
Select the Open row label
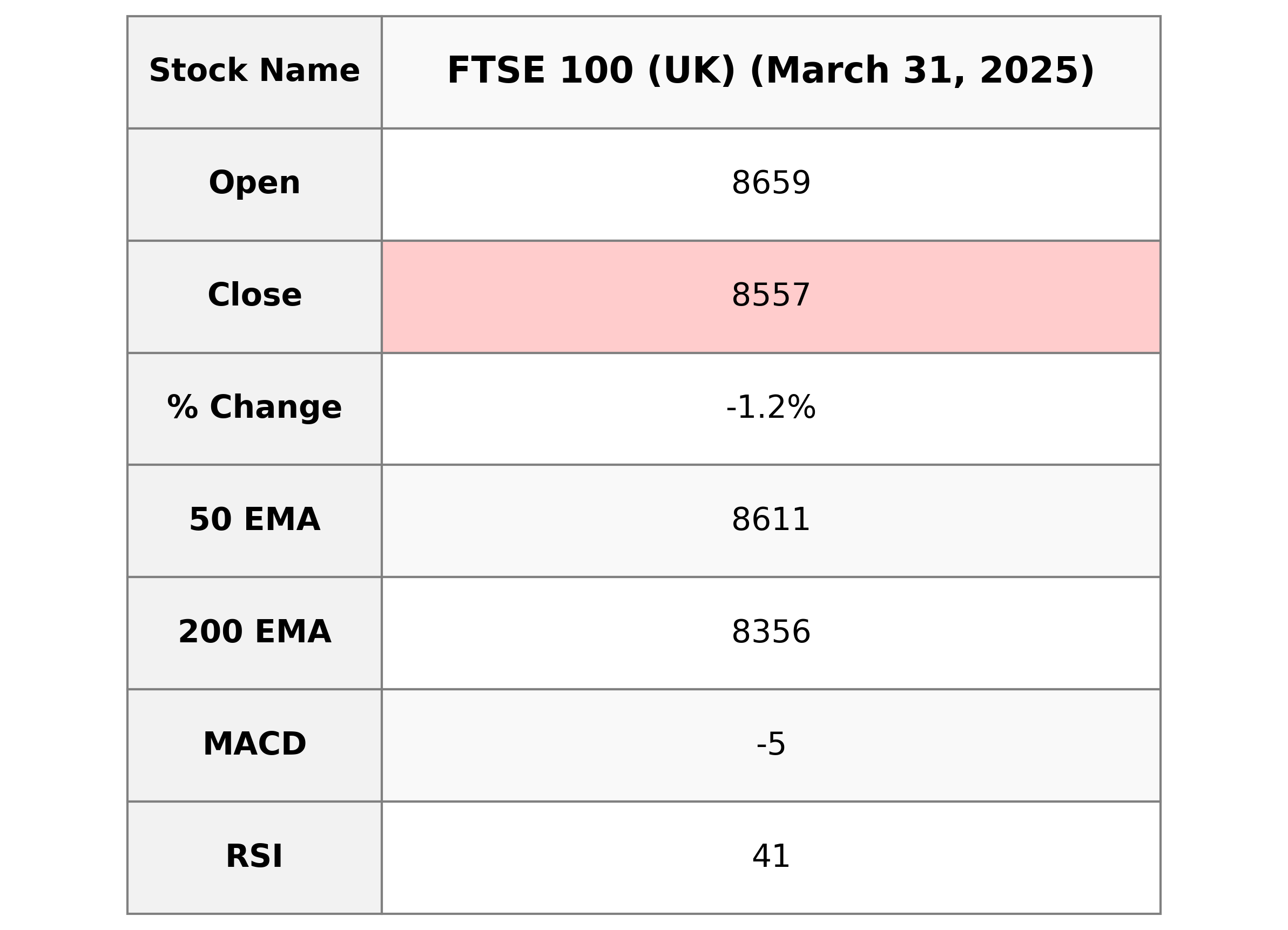click(254, 184)
